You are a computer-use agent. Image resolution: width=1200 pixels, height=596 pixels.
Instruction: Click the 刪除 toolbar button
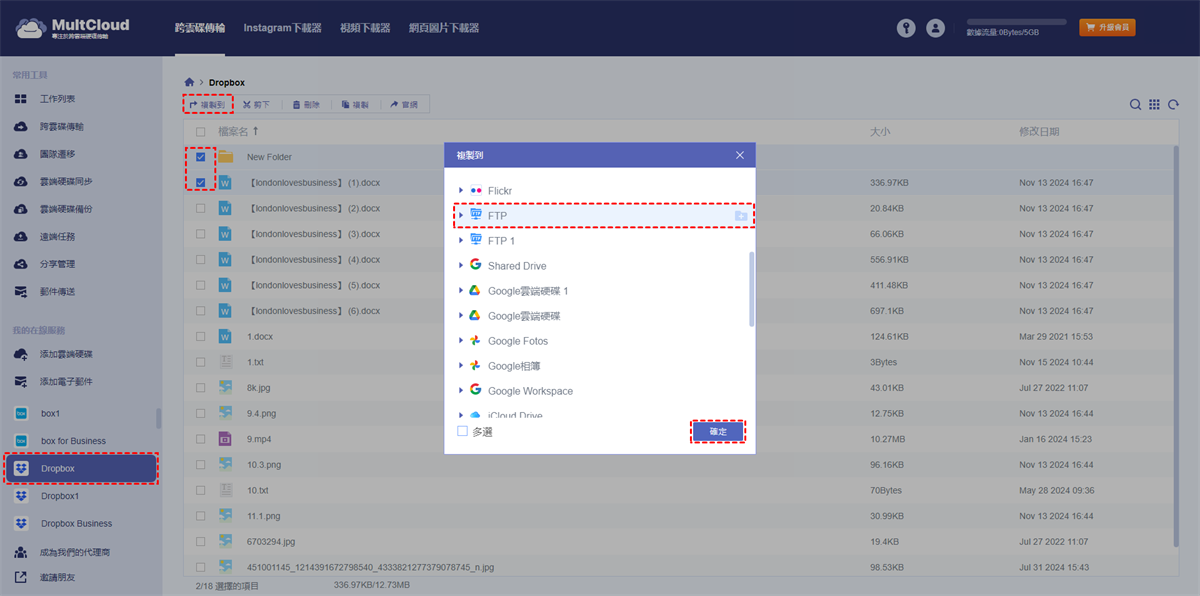[x=306, y=104]
